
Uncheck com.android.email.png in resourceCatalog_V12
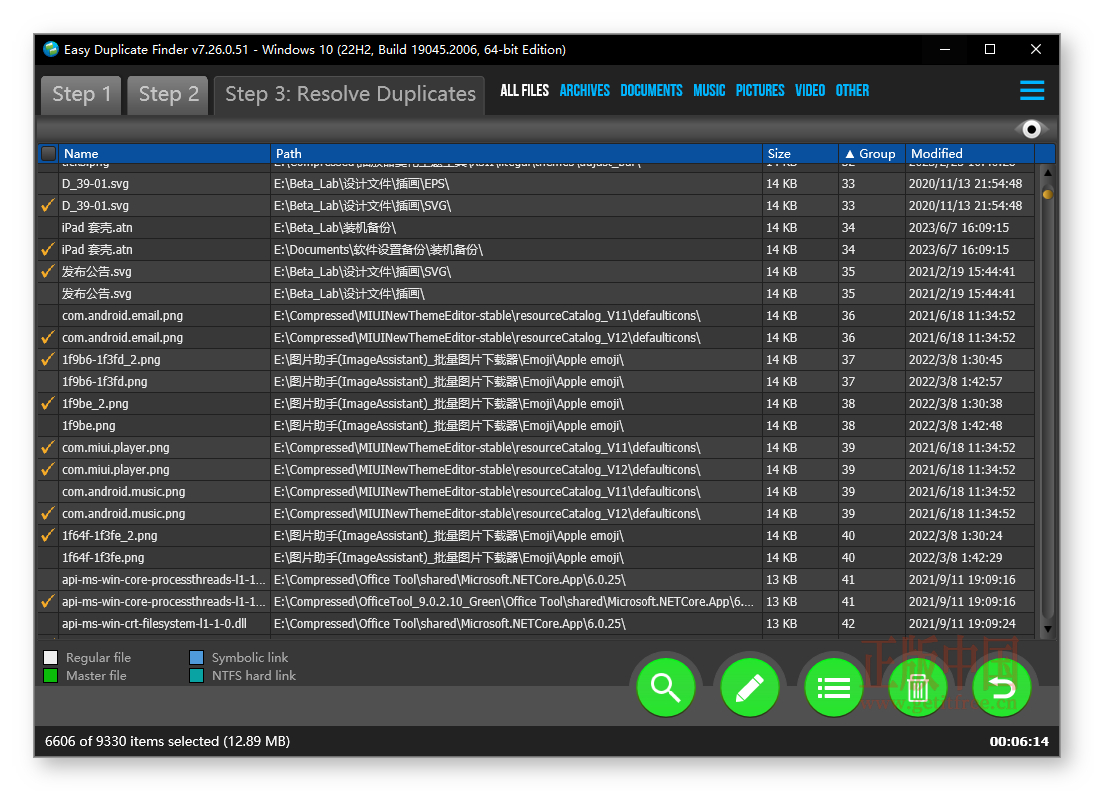pyautogui.click(x=47, y=338)
